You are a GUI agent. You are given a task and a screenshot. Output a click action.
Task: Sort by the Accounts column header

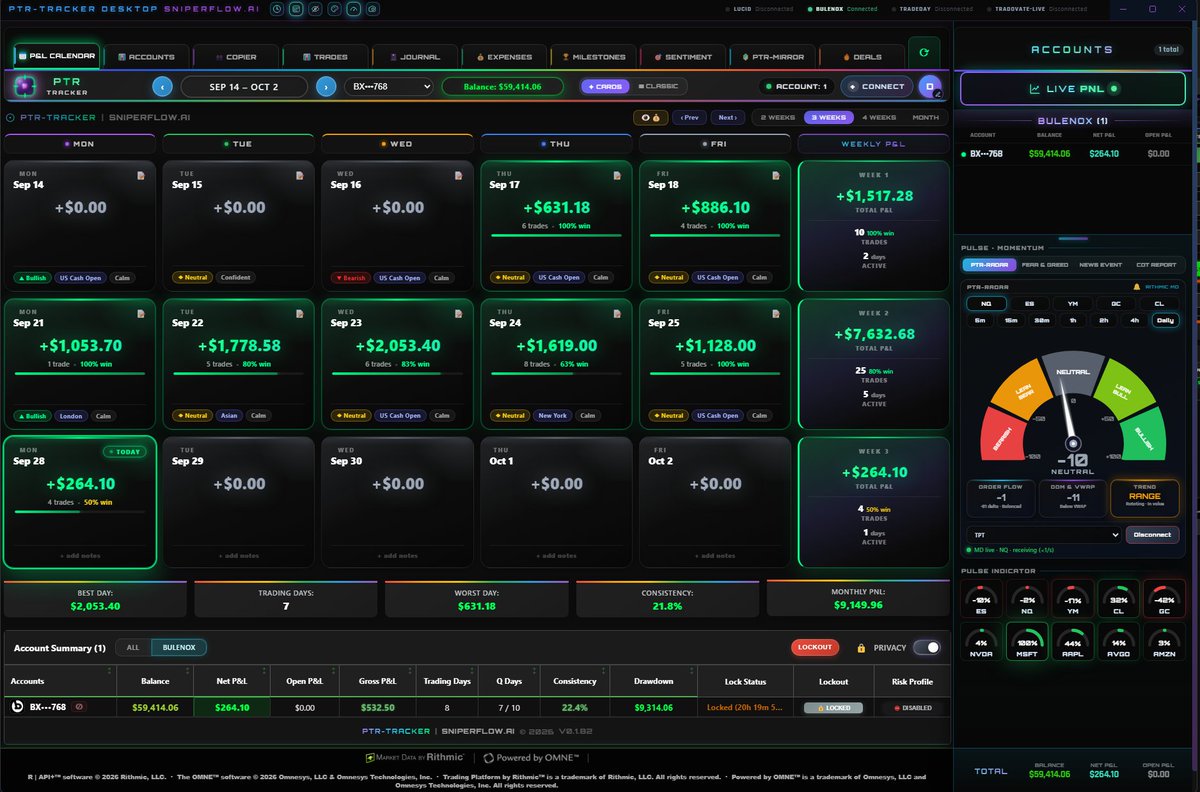(60, 681)
